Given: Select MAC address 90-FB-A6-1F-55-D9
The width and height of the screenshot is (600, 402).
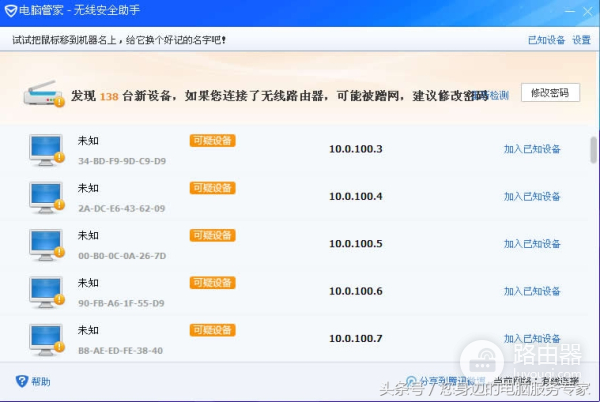Looking at the screenshot, I should 121,303.
